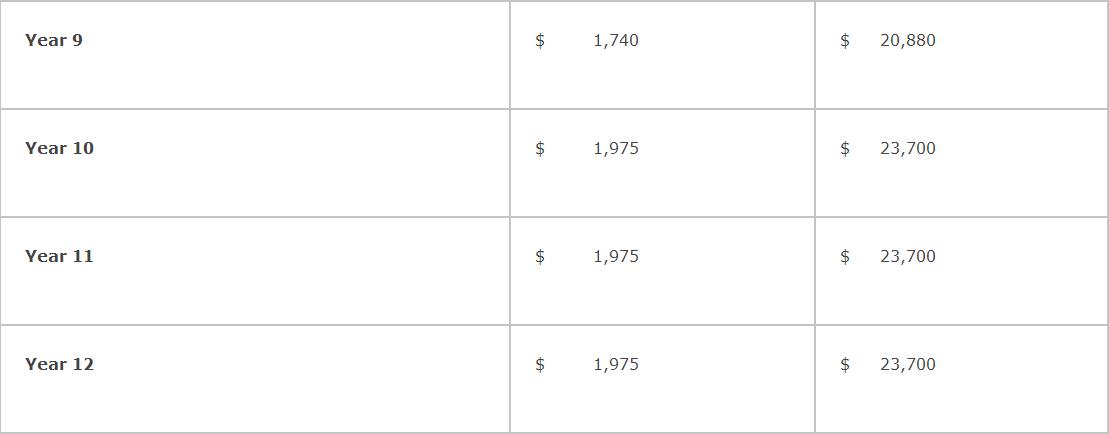1109x434 pixels.
Task: Click dollar sign before 23,700 in Year 11 row
Action: [845, 256]
